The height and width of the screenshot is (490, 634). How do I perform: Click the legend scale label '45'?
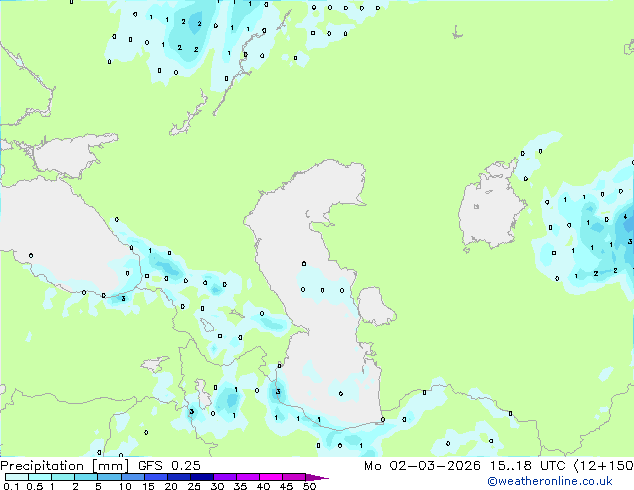click(286, 486)
